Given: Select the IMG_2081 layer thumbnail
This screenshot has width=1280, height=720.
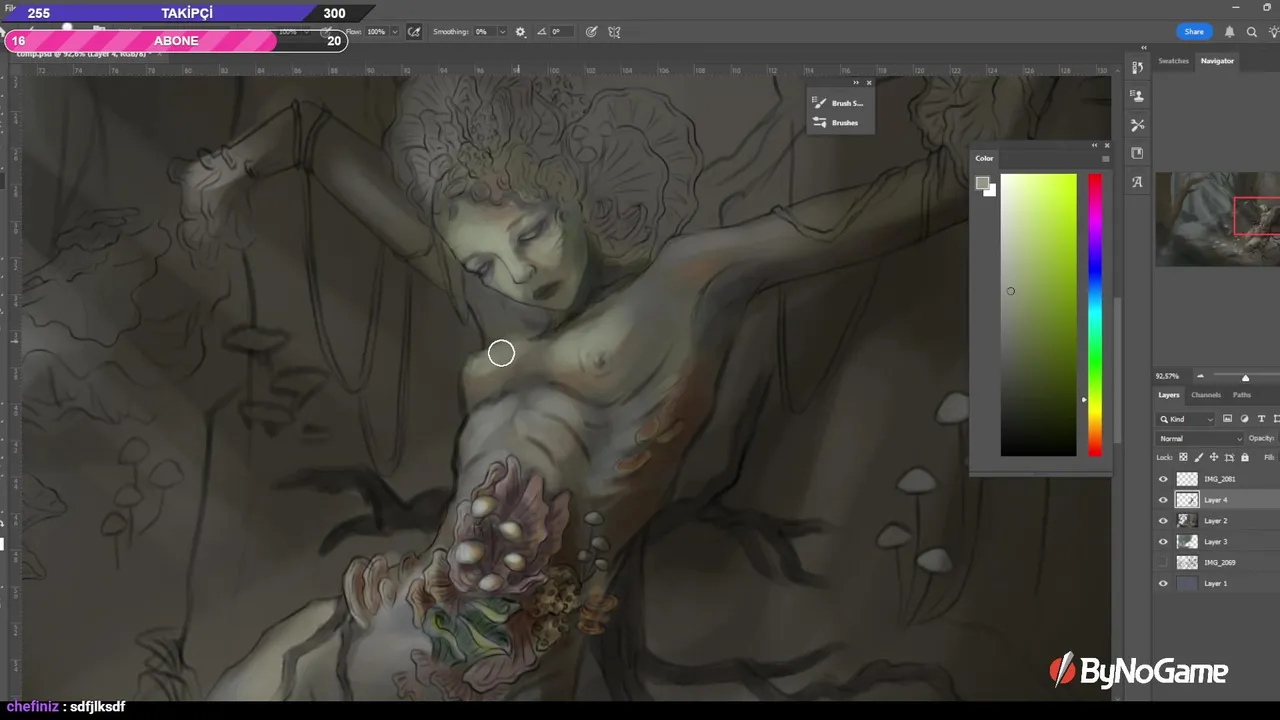Looking at the screenshot, I should [x=1187, y=479].
